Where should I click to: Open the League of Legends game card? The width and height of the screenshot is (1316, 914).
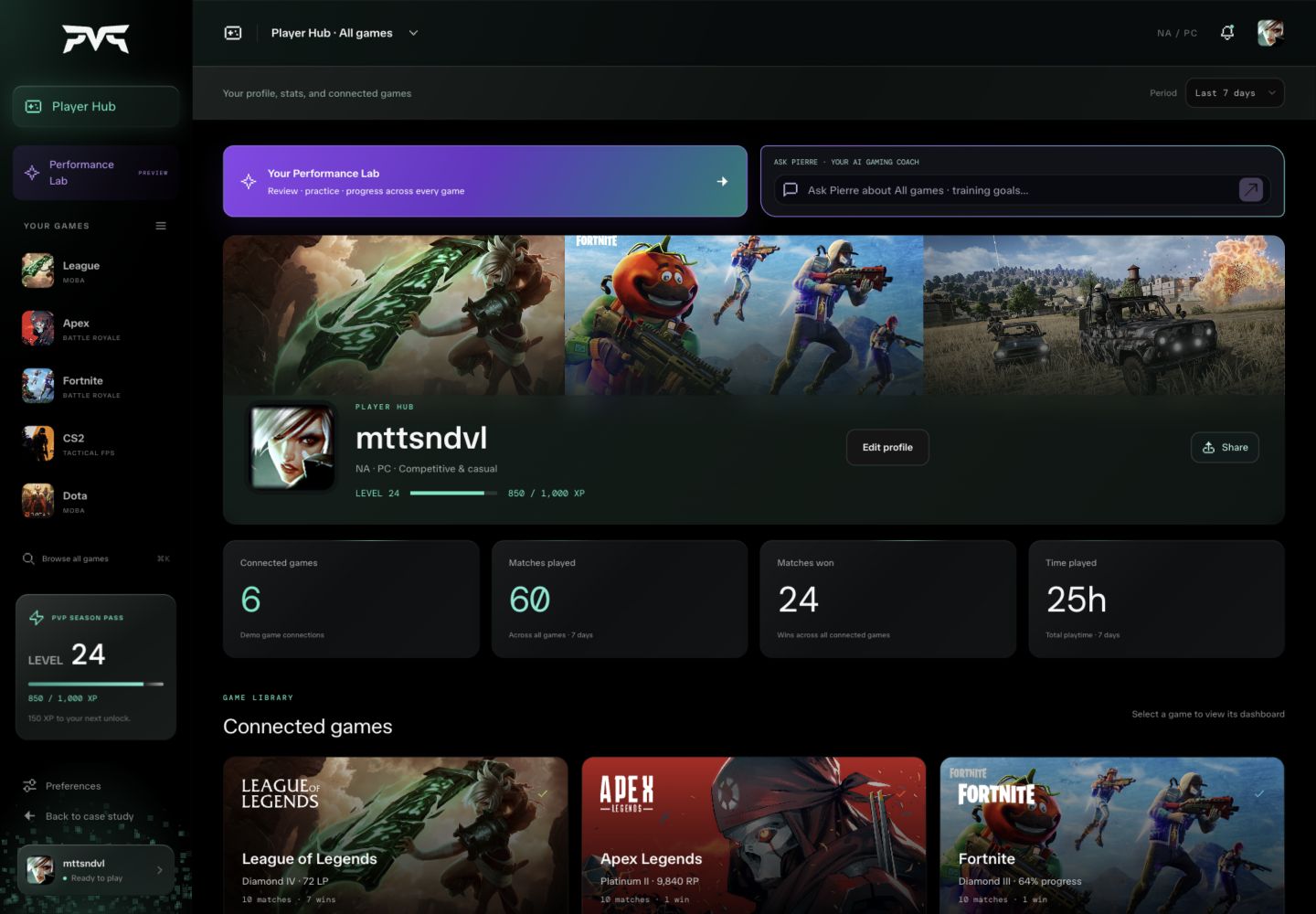[x=396, y=835]
